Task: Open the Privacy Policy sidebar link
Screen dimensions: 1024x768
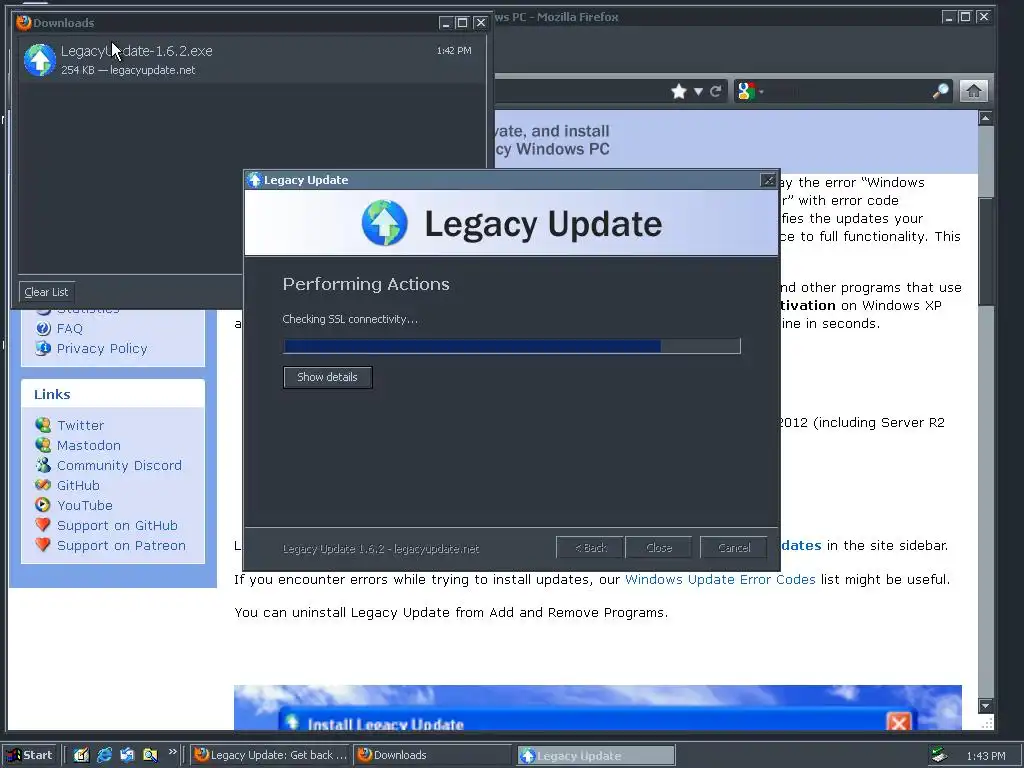Action: 102,349
